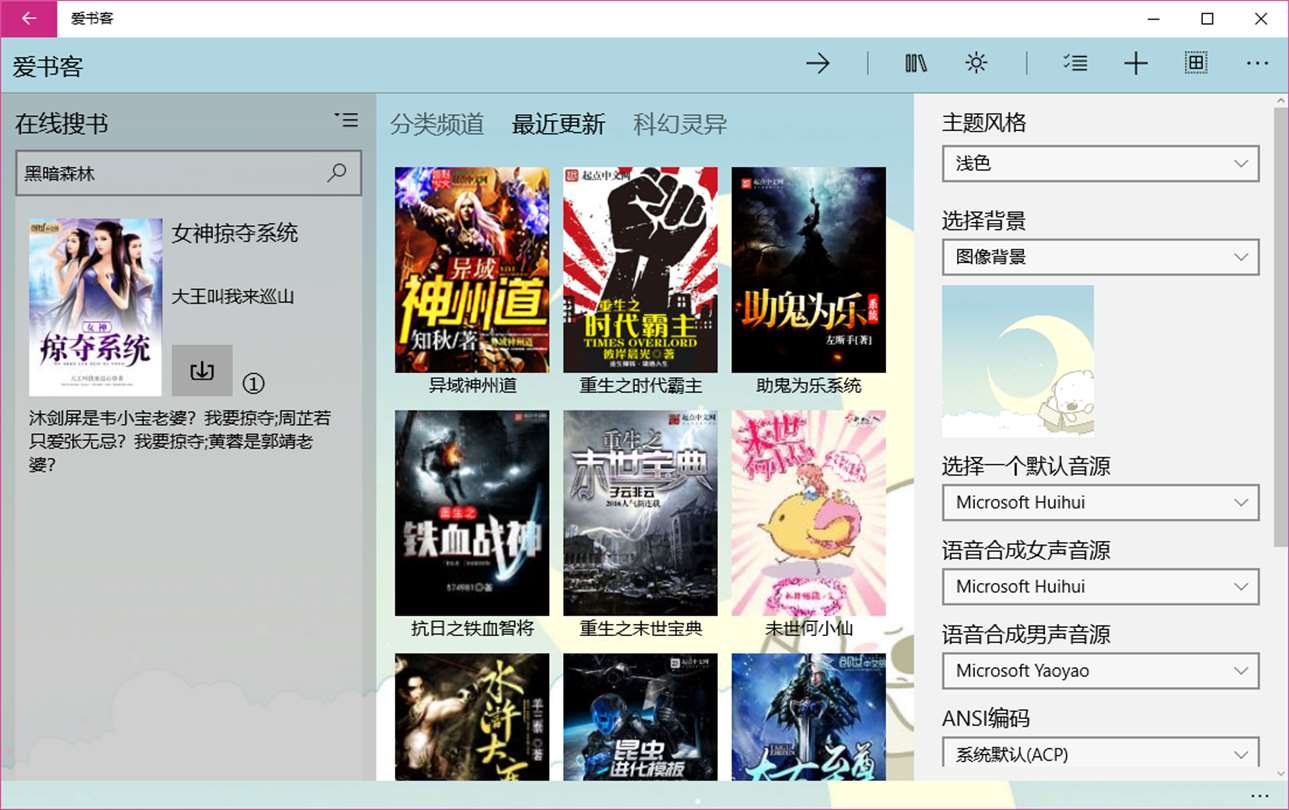
Task: Click the 末世何小仙 title label
Action: coord(809,628)
